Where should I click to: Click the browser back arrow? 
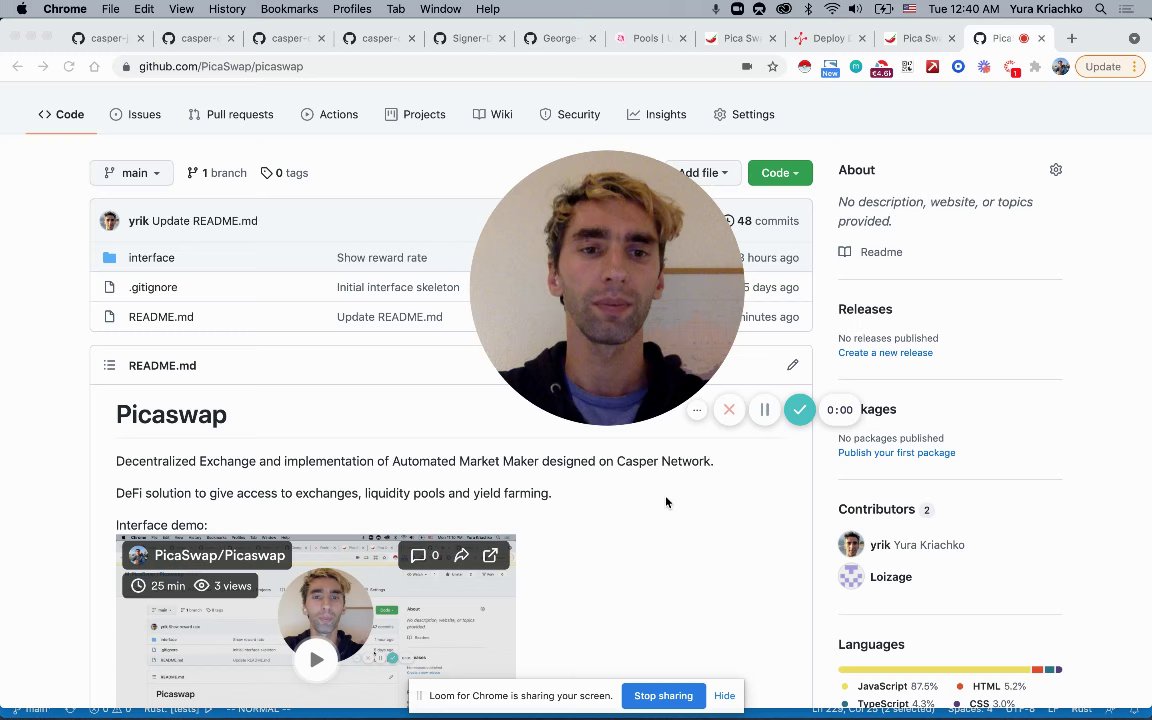click(18, 67)
